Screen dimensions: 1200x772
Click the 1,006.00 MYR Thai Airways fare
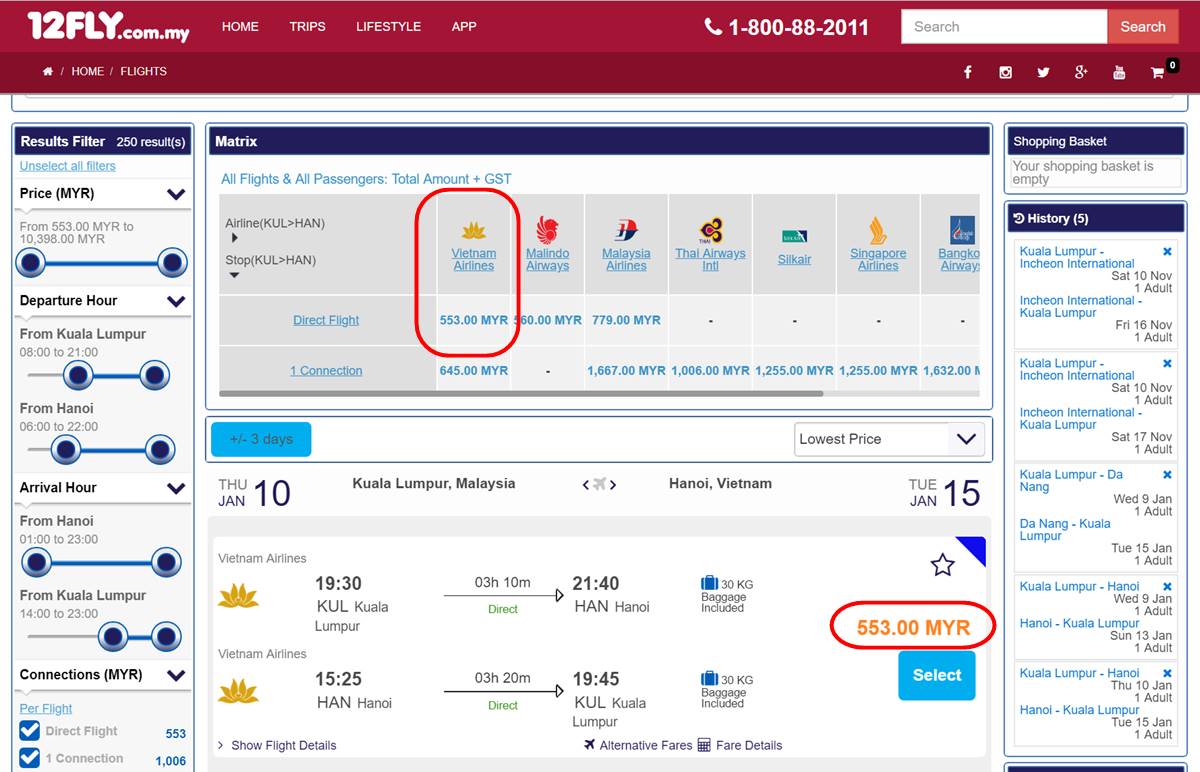pyautogui.click(x=710, y=371)
